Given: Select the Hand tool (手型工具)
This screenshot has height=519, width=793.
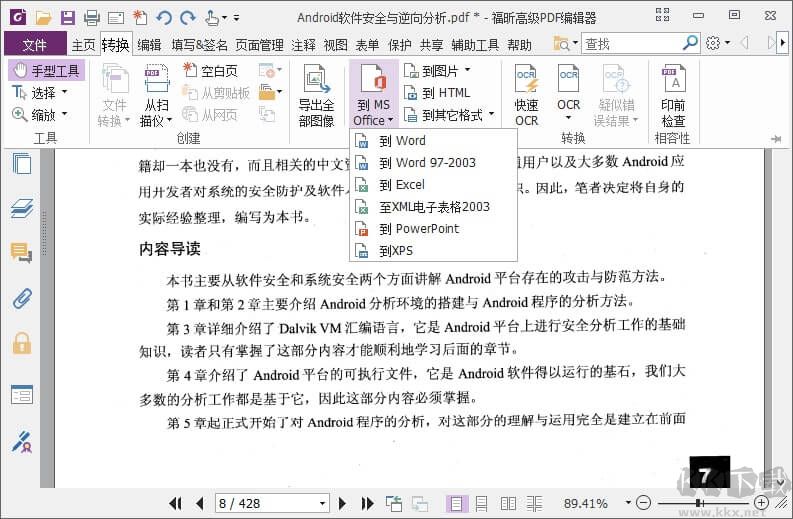Looking at the screenshot, I should point(47,70).
